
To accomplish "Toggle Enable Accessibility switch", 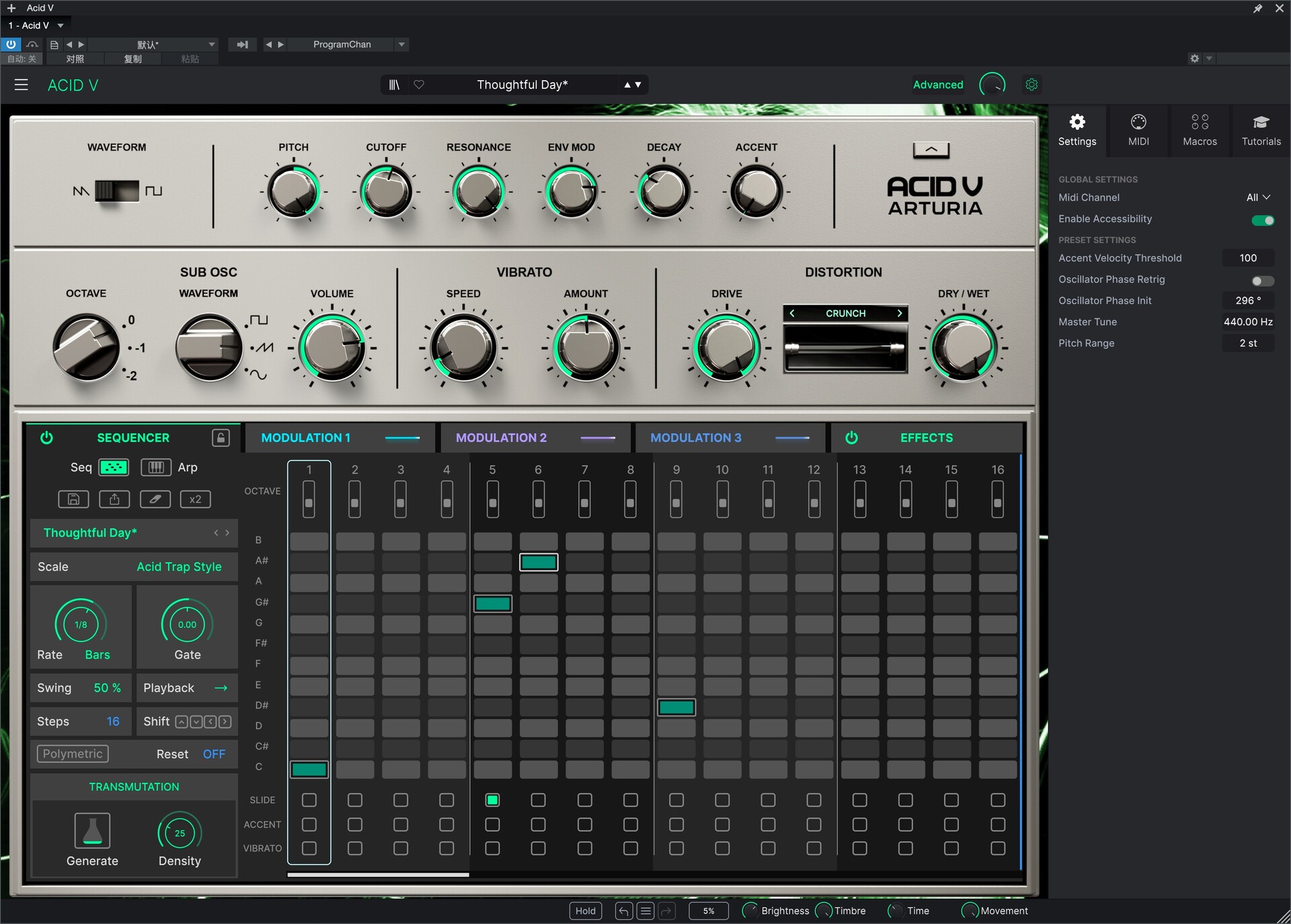I will point(1262,220).
